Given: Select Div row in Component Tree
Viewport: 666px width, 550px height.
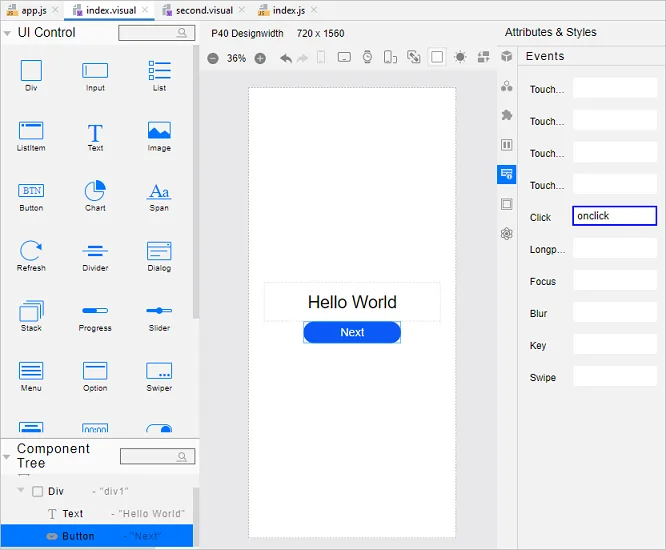Looking at the screenshot, I should point(97,491).
